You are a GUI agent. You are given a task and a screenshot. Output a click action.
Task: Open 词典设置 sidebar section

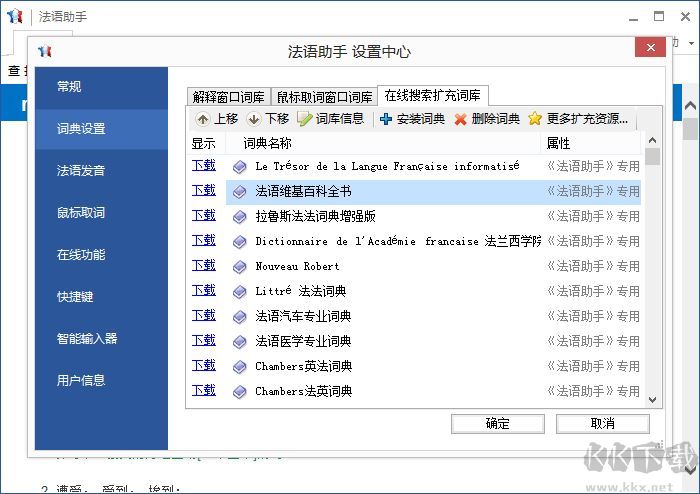pos(101,129)
